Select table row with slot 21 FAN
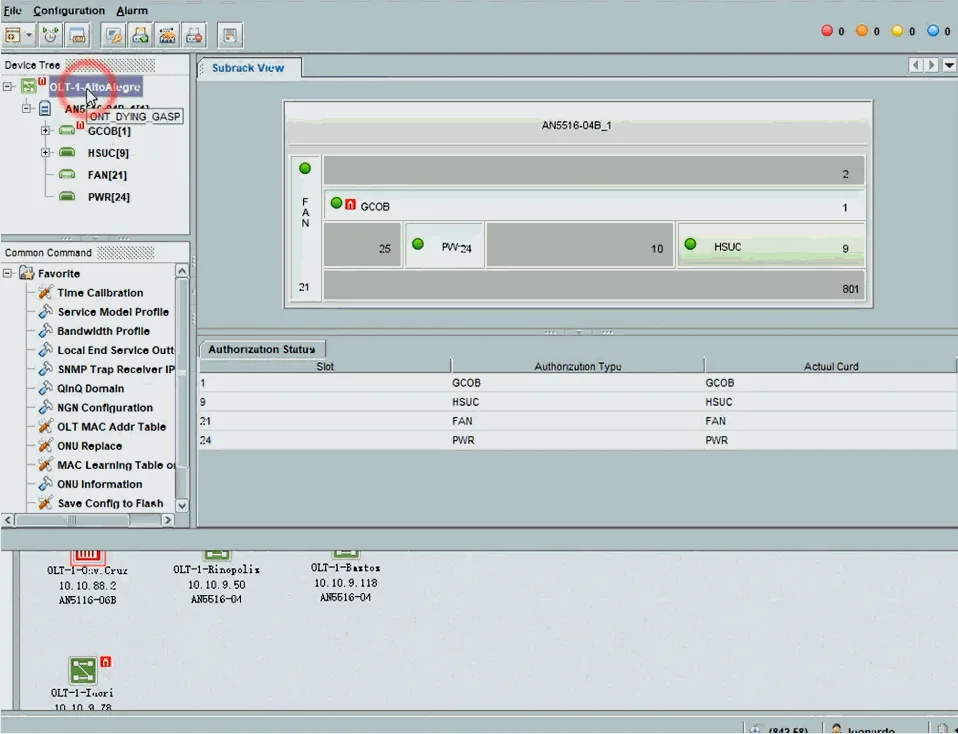 (577, 421)
